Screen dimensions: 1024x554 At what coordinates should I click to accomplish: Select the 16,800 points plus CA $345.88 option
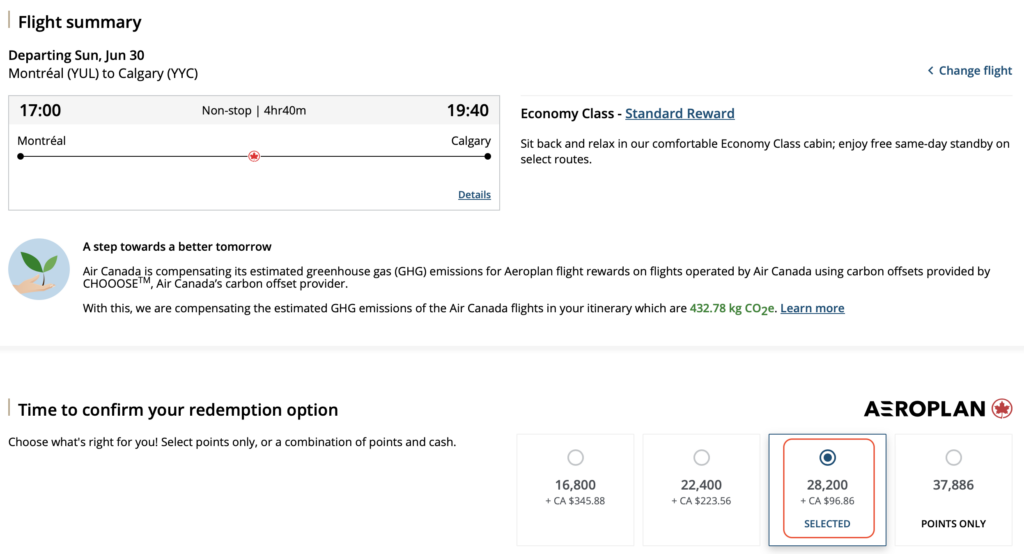point(575,458)
